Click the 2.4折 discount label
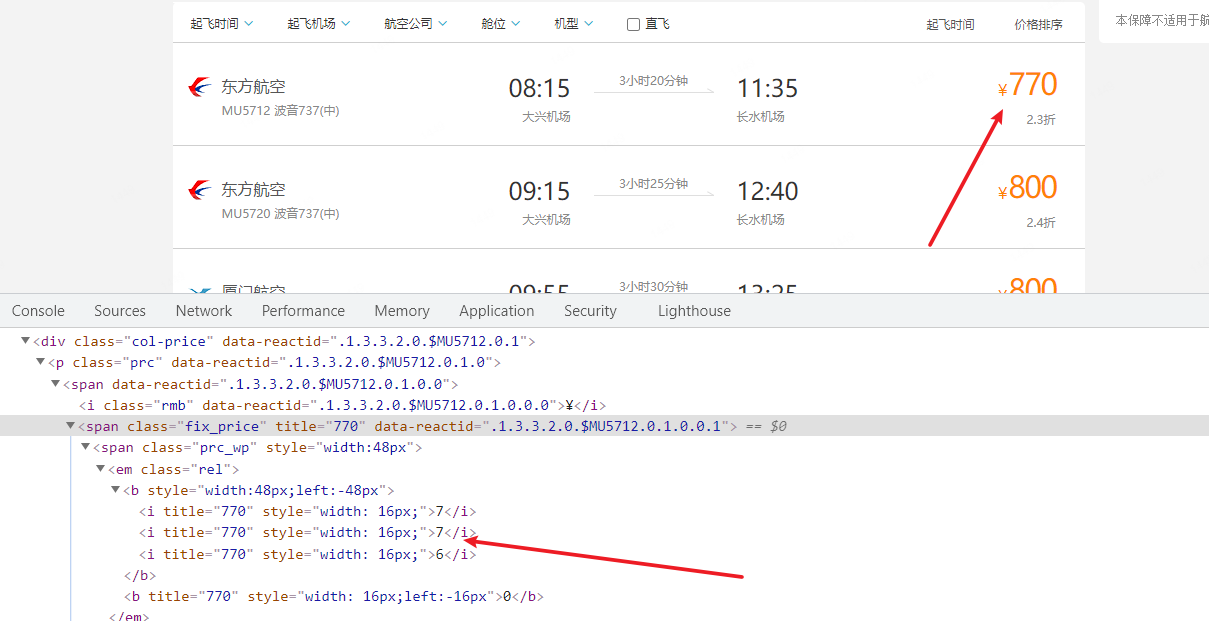The image size is (1209, 621). point(1040,223)
